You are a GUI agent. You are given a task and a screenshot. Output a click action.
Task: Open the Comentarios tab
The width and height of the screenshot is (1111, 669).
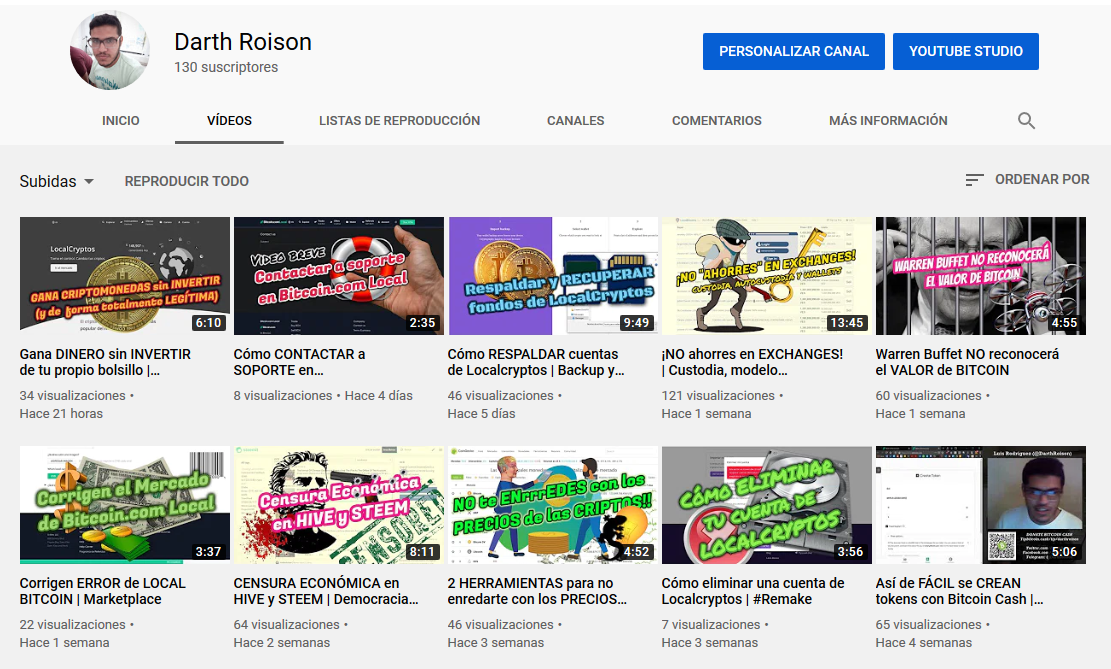click(716, 120)
